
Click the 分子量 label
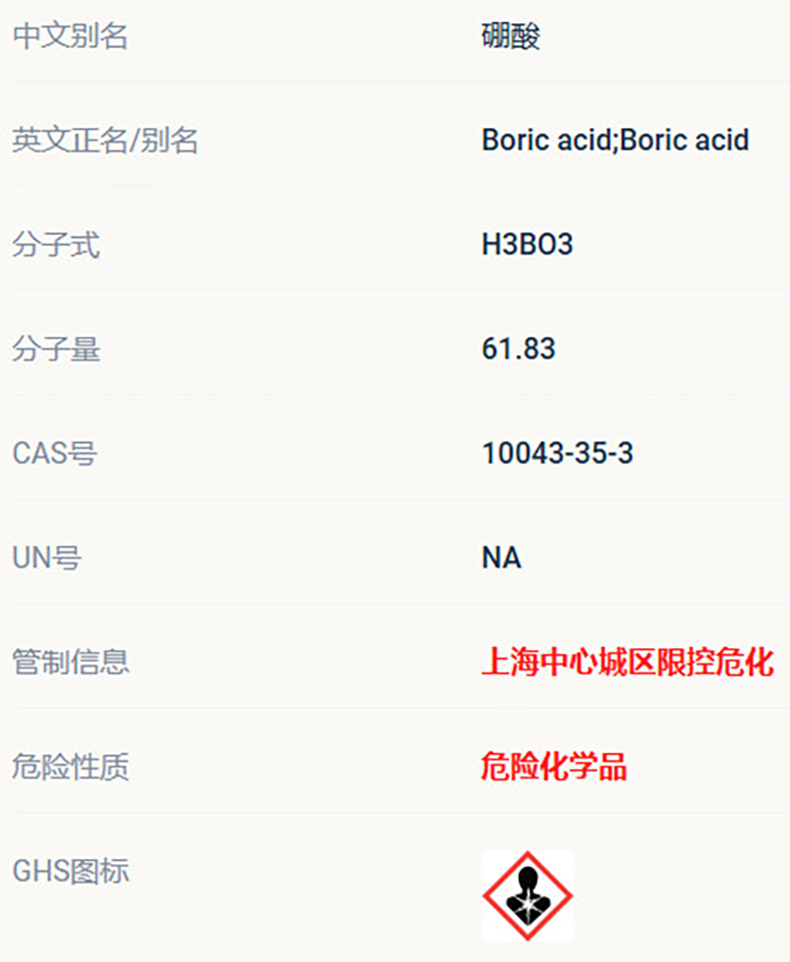coord(56,349)
